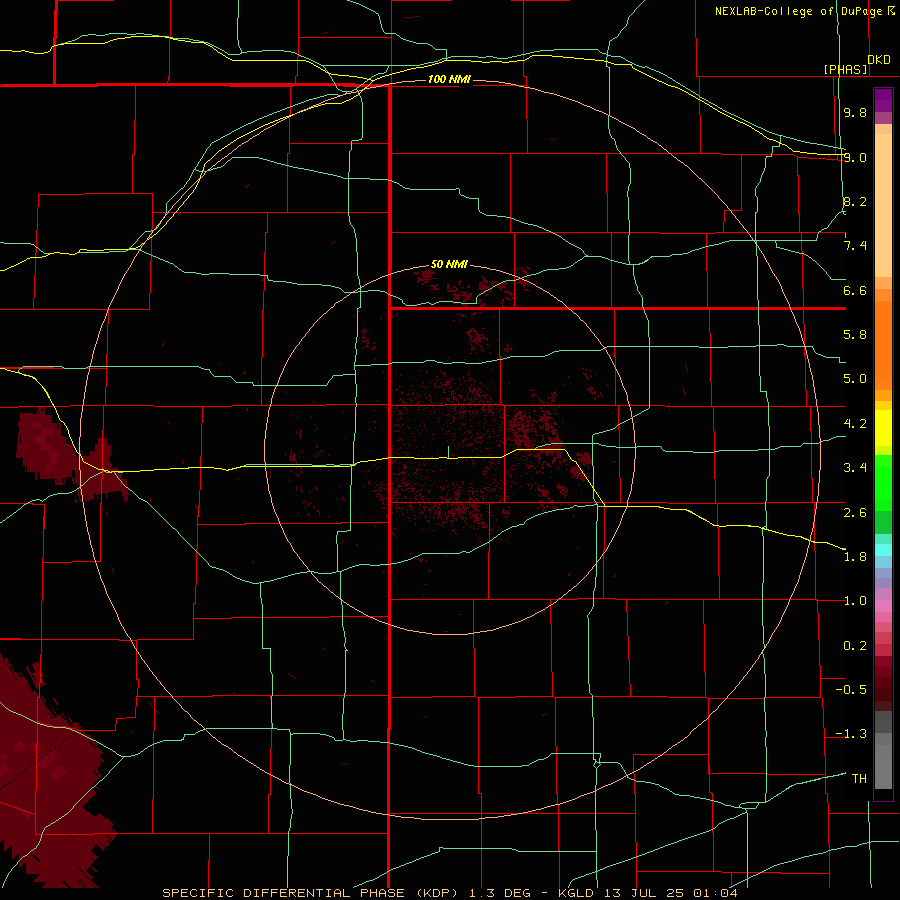Click the cyan segment of the color bar
The image size is (900, 900).
[883, 549]
